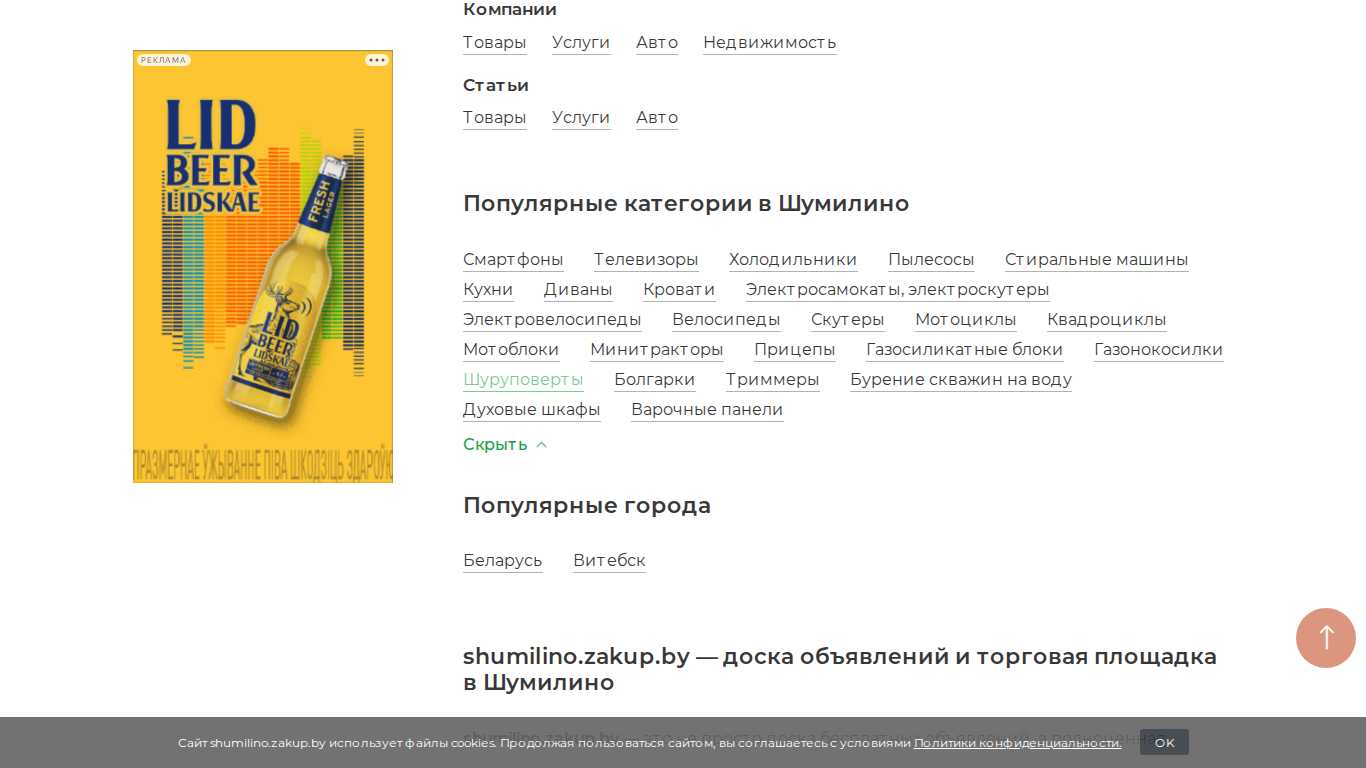
Task: Collapse categories with the Скрыть chevron
Action: [x=505, y=445]
